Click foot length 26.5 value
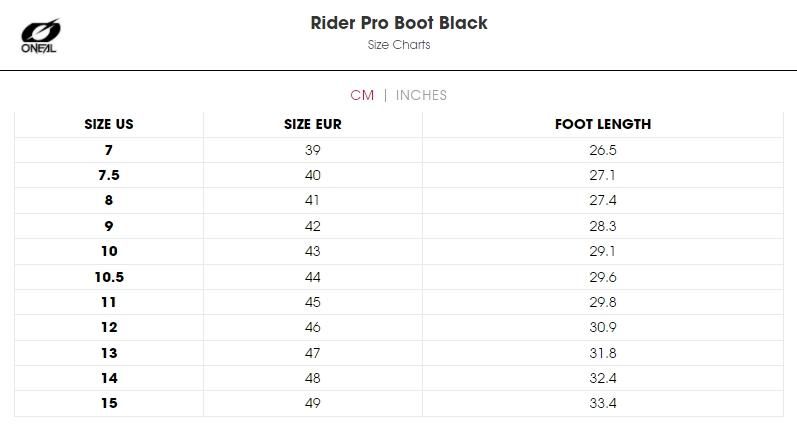 (x=603, y=150)
